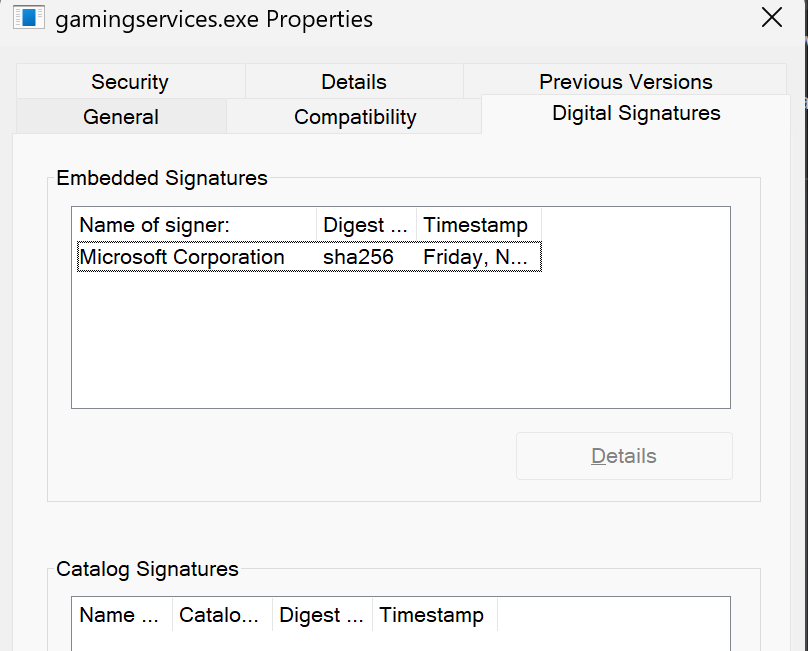Click the Timestamp header in Embedded Signatures
Screen dimensions: 808x651
point(478,225)
